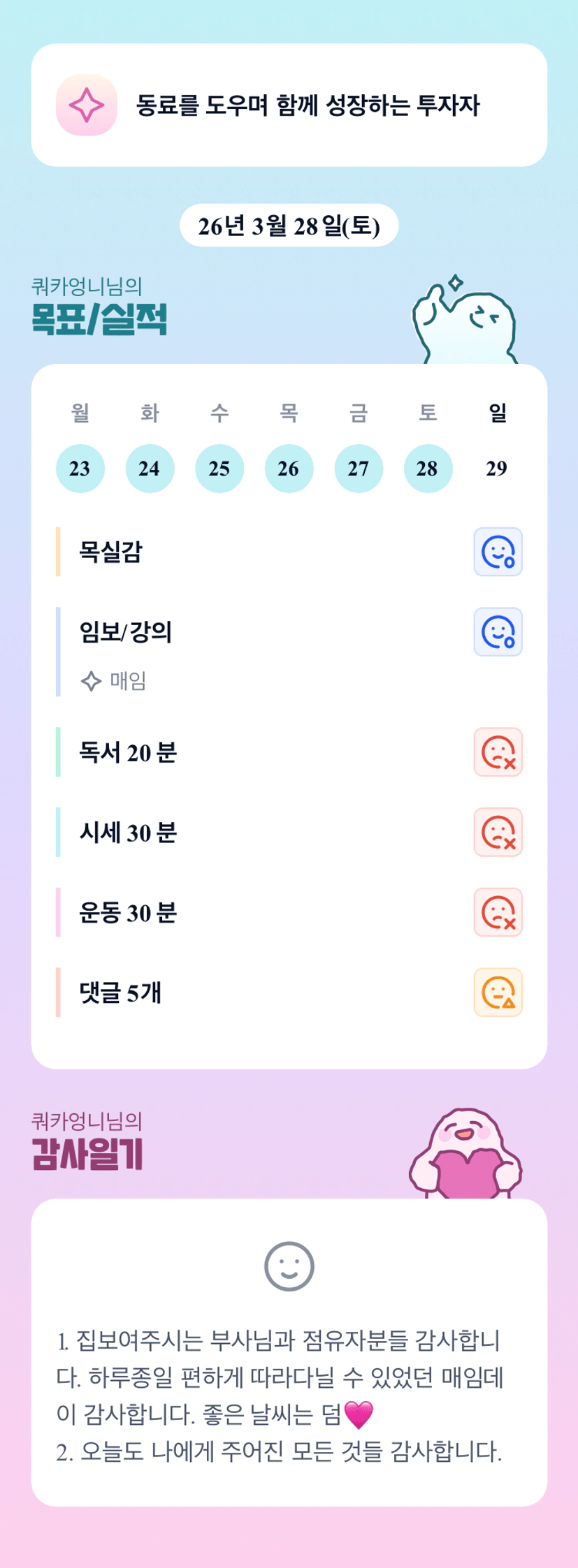Toggle the sad face status for 시세 30분
Screen dimensions: 578x1568
tap(498, 833)
